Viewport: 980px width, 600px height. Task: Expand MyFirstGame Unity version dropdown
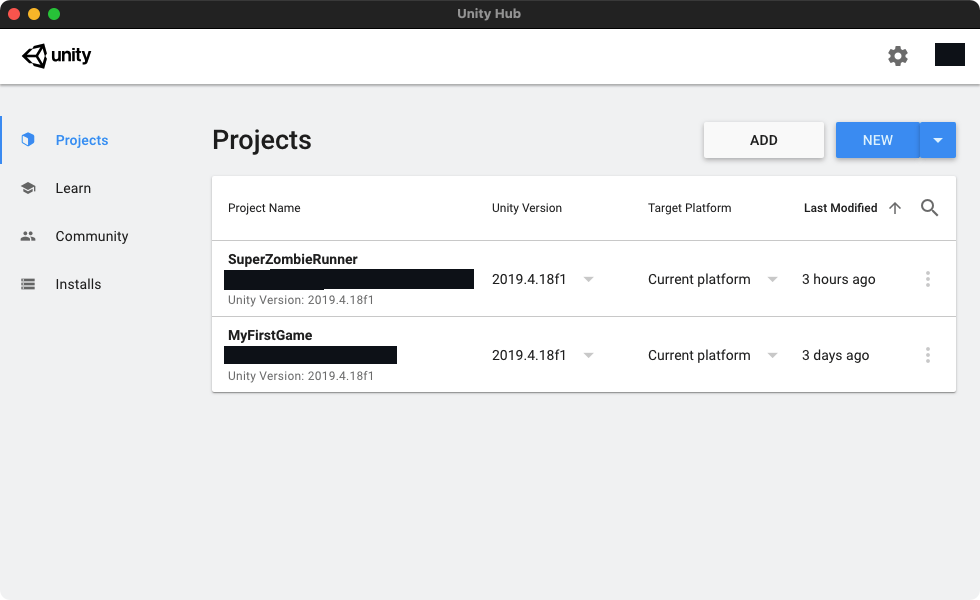[588, 356]
